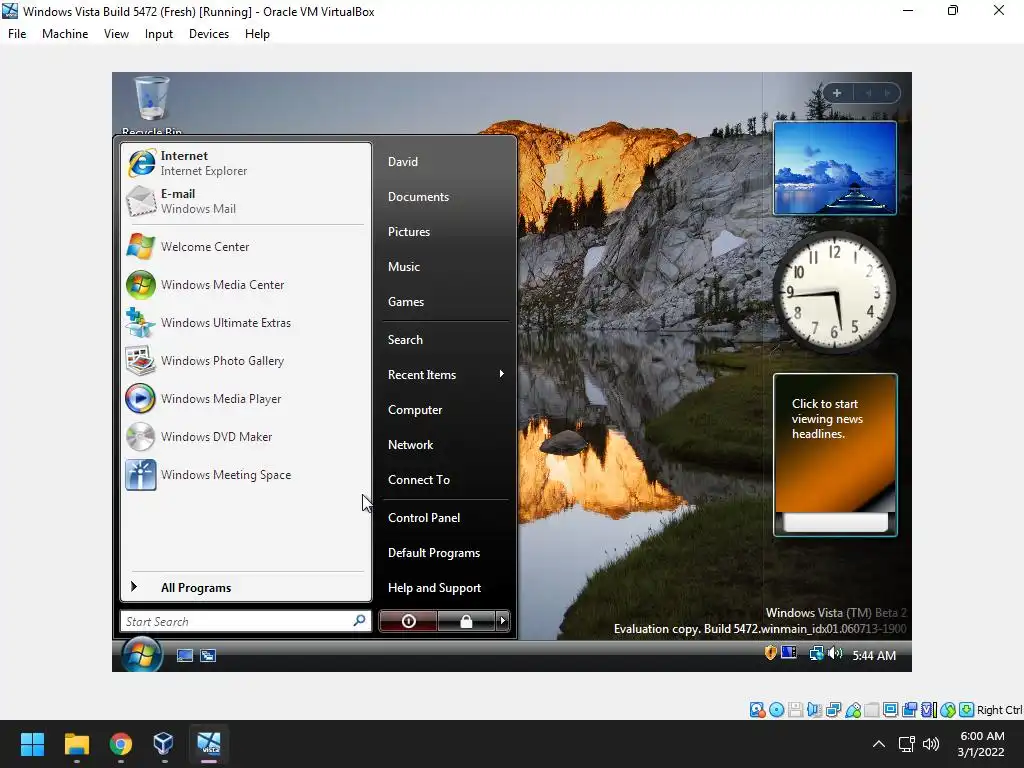This screenshot has width=1024, height=768.
Task: Open Windows Mail E-mail entry
Action: (x=246, y=201)
